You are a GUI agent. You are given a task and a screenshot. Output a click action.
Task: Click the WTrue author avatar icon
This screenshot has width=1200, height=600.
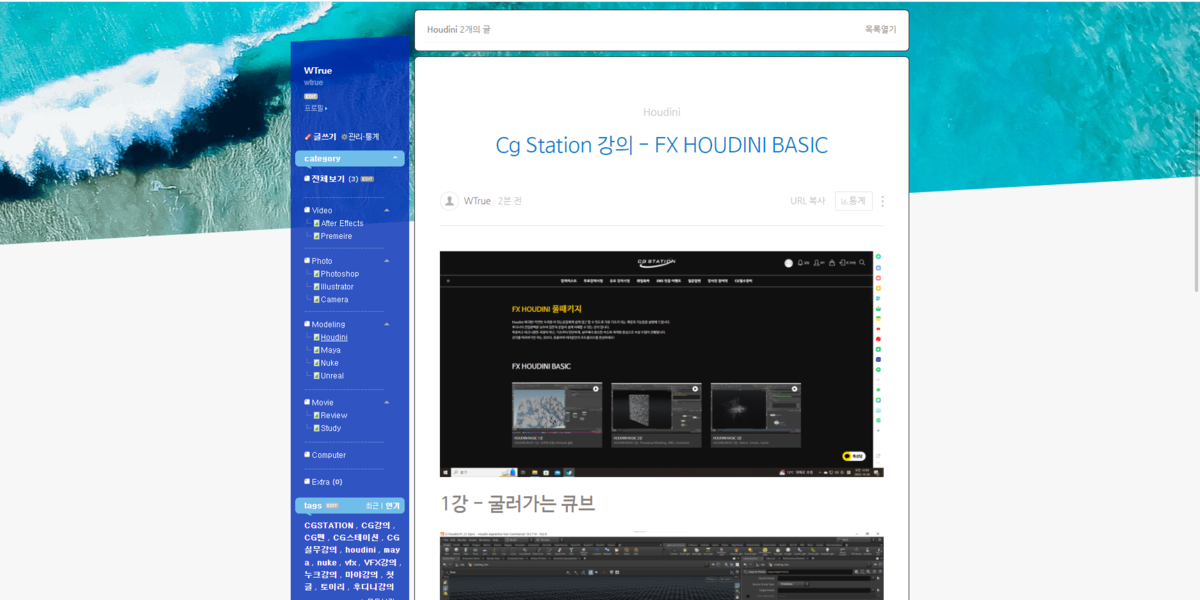point(450,201)
